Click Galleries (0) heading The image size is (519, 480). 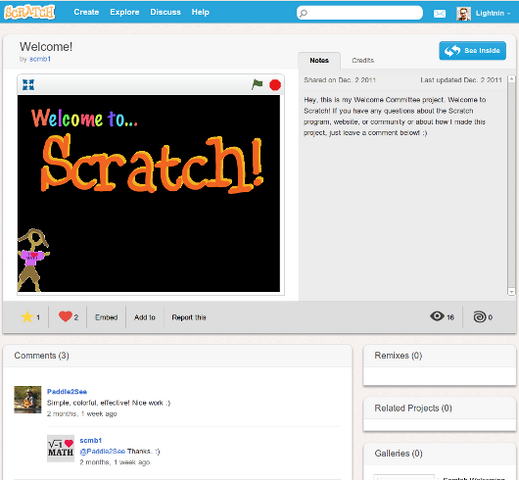coord(398,454)
